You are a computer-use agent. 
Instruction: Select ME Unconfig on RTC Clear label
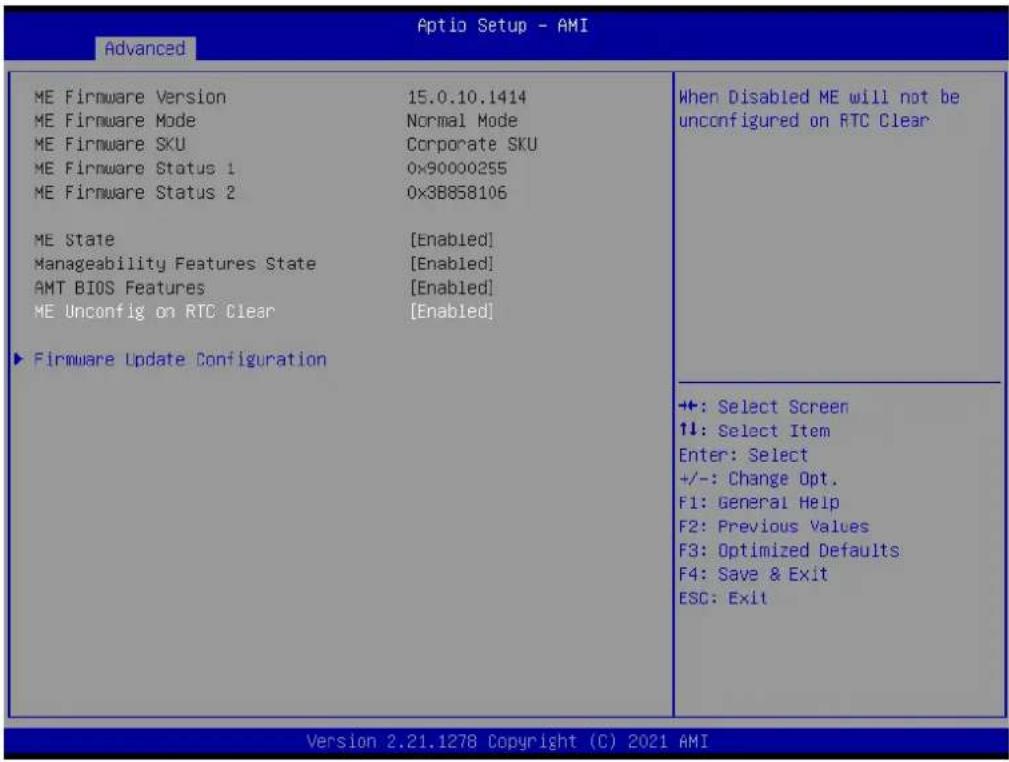[x=154, y=311]
